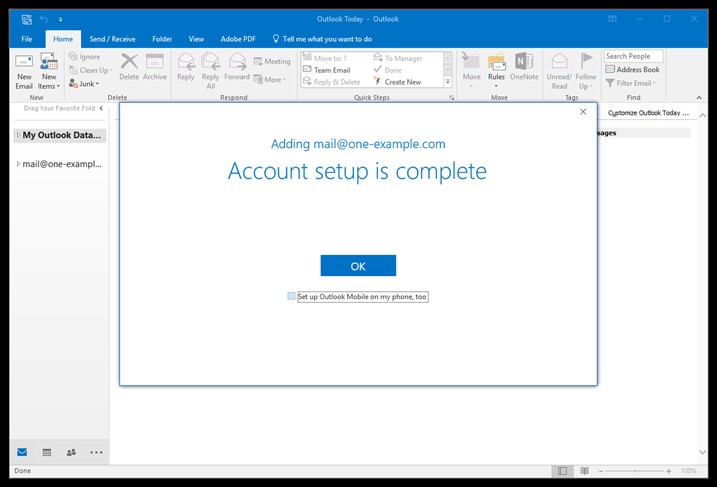The height and width of the screenshot is (487, 717).
Task: Select the Team Email quick step
Action: coord(326,70)
